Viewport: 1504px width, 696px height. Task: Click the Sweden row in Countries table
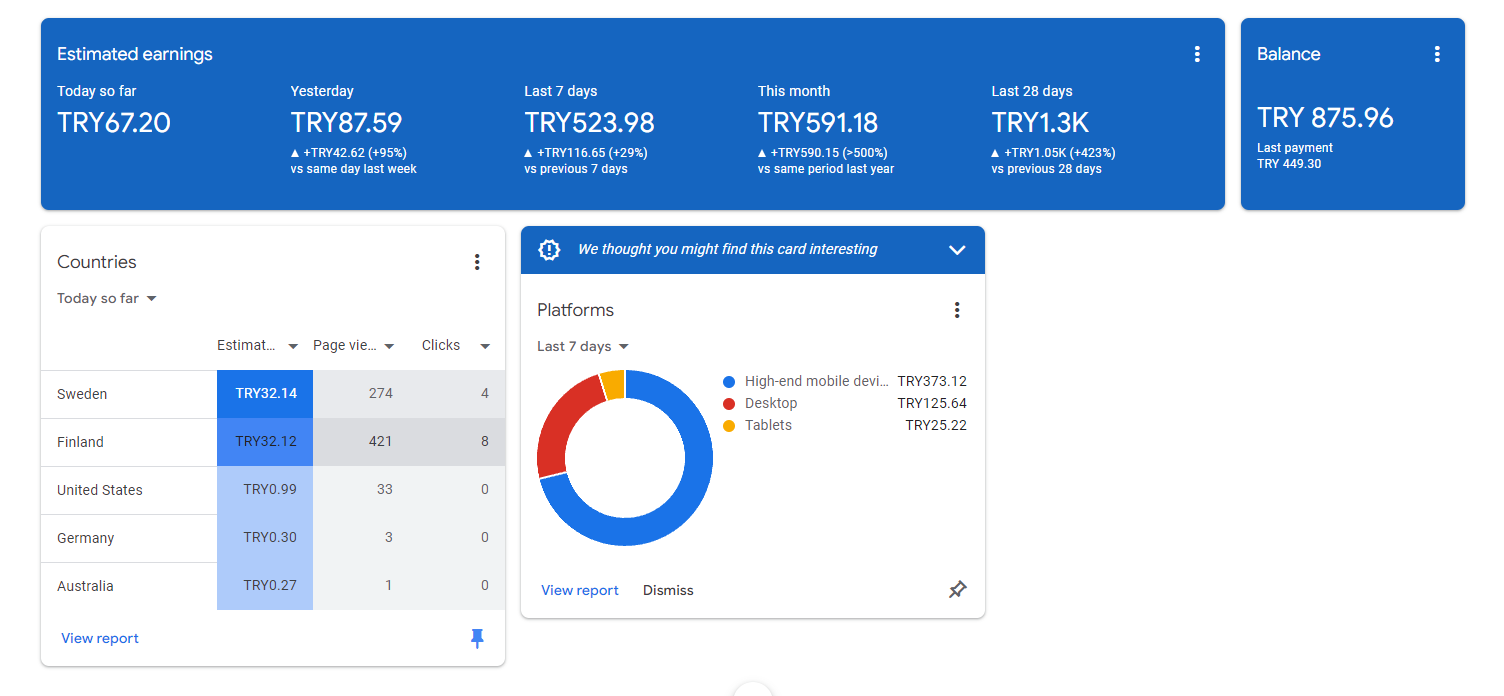pos(273,394)
